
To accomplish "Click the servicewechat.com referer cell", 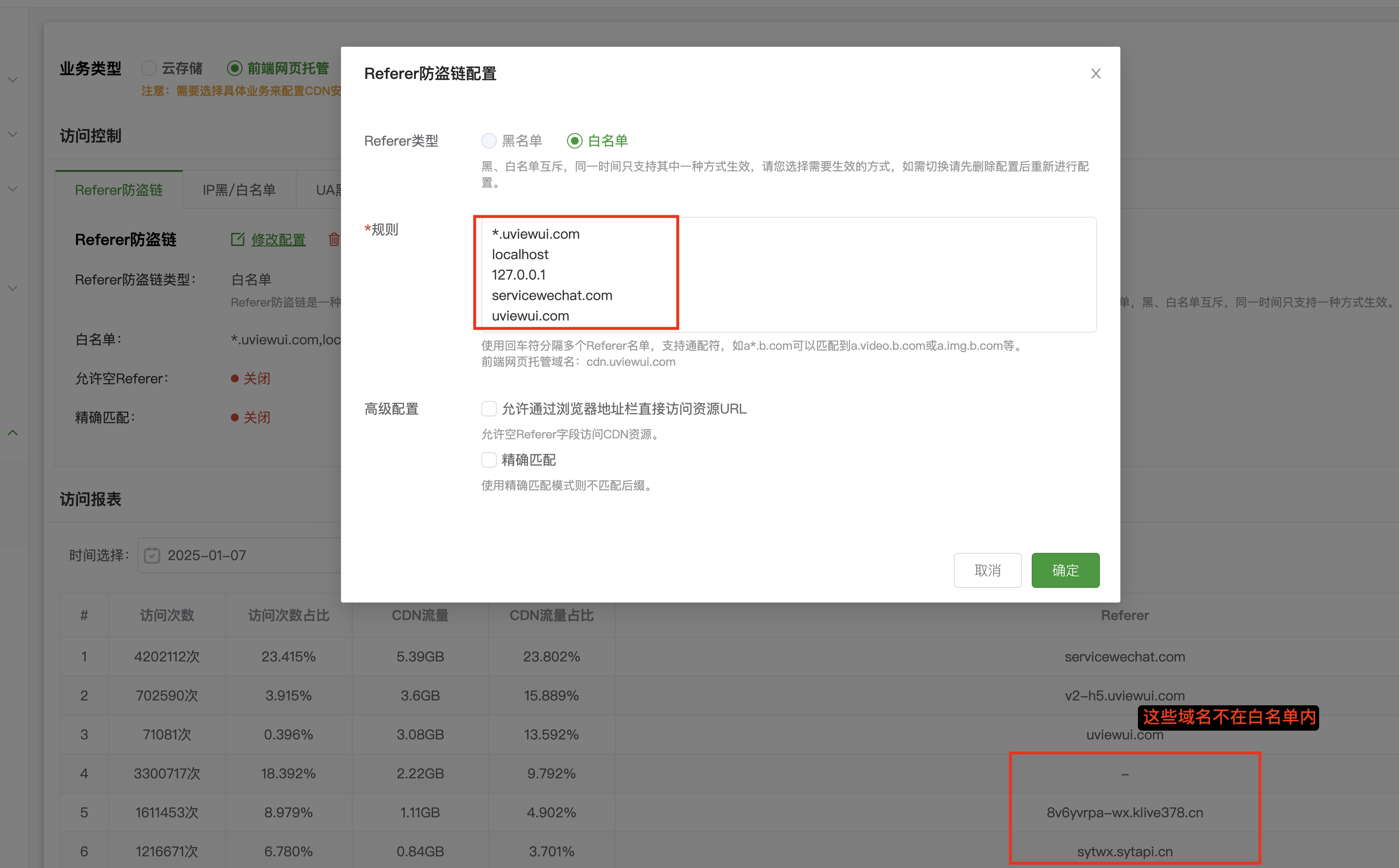I will [1125, 657].
